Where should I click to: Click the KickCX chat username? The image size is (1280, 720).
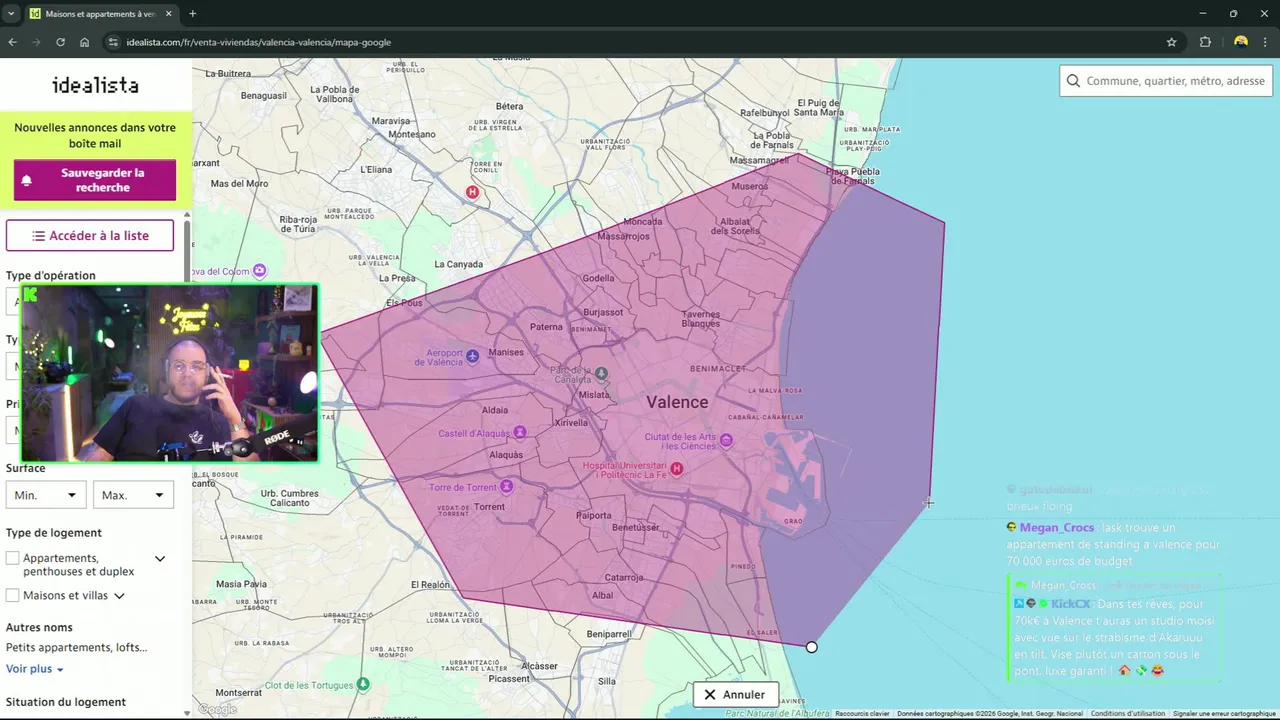pos(1070,604)
